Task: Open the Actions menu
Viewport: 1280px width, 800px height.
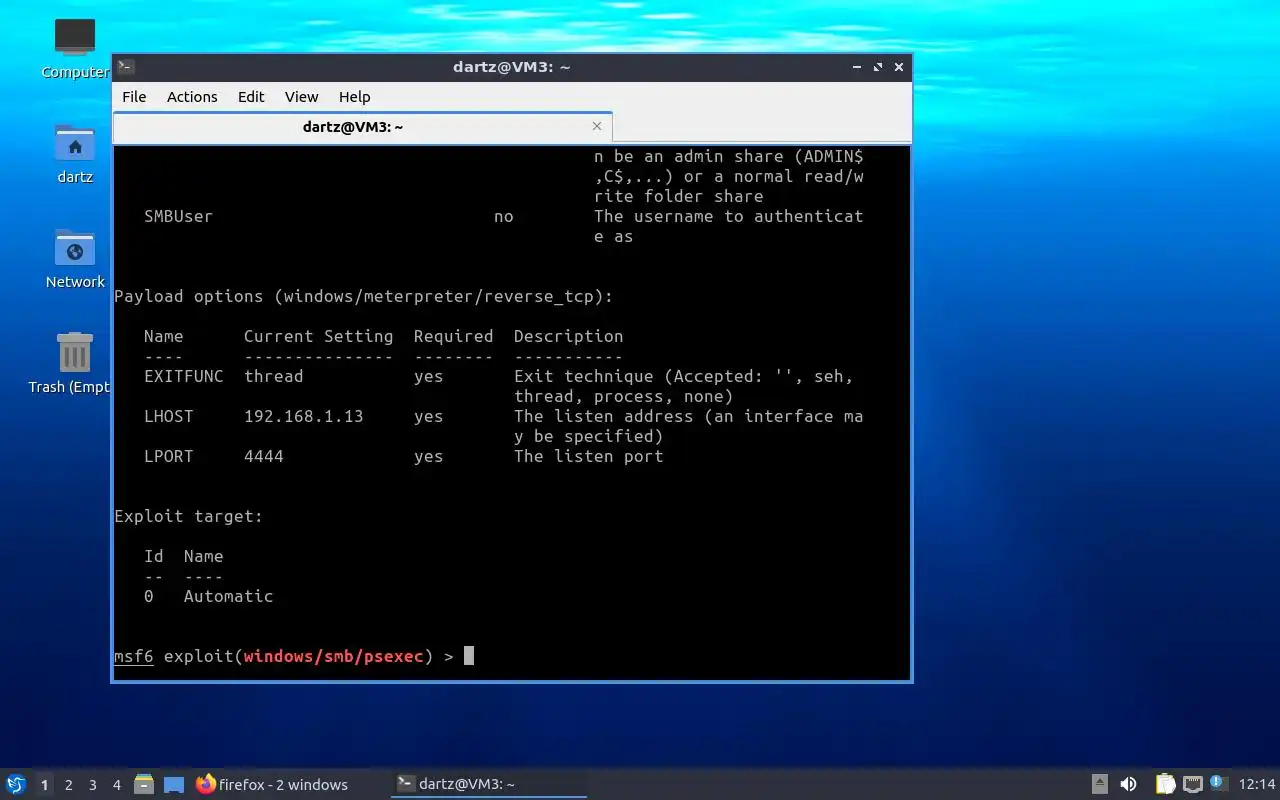Action: pos(192,97)
